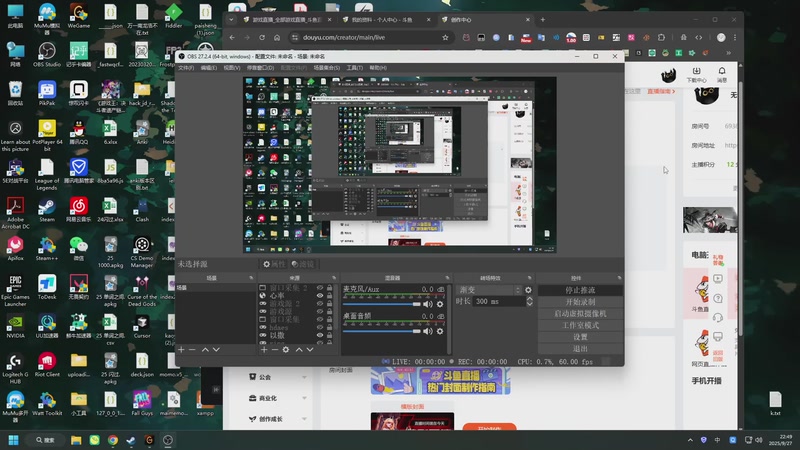
Task: Open source properties gear in sources toolbar
Action: 286,349
